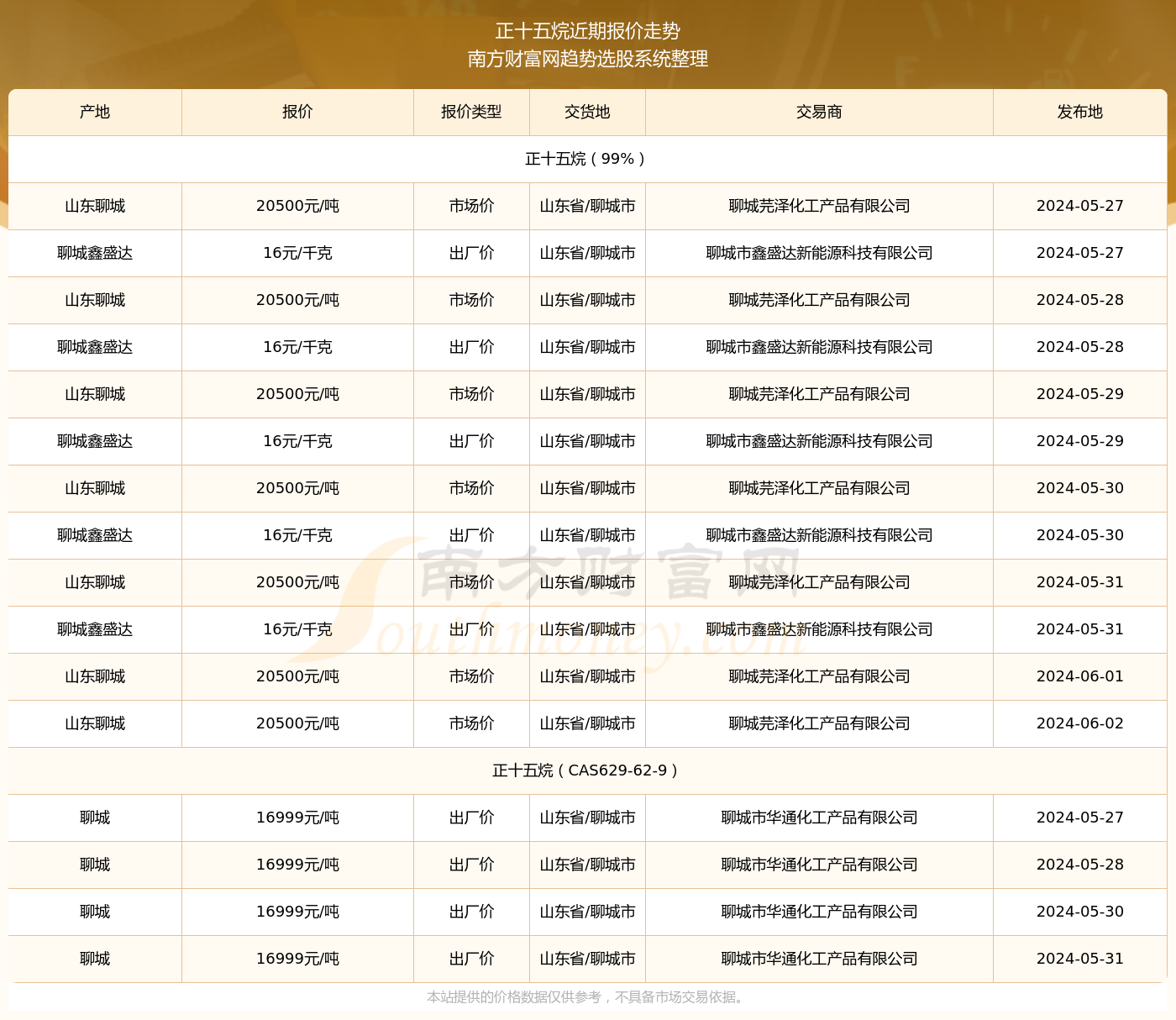The width and height of the screenshot is (1176, 1020).
Task: Click 出厂价 in 华通 2024-05-30 row
Action: click(x=471, y=912)
